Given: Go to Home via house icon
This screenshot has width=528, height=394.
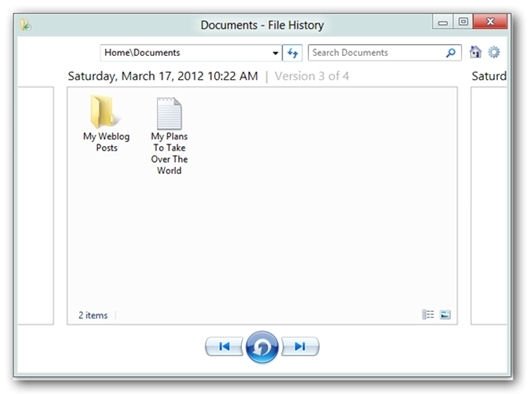Looking at the screenshot, I should (x=475, y=52).
